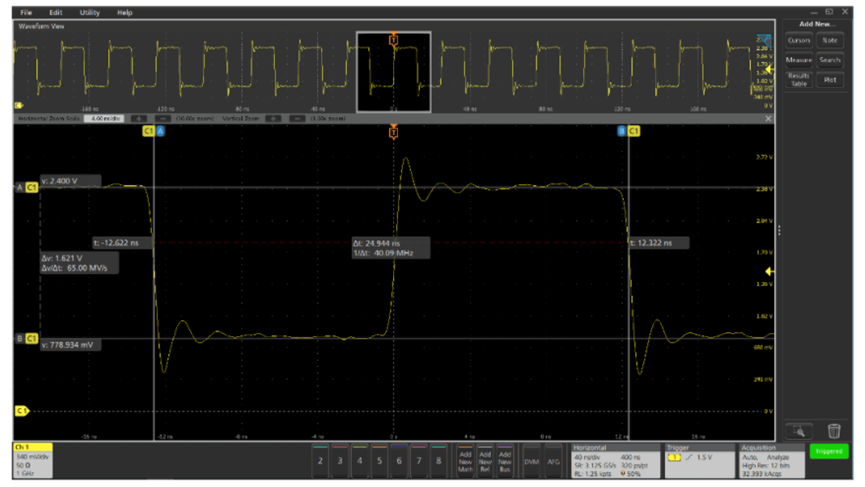Image resolution: width=865 pixels, height=487 pixels.
Task: Click the magnifier zoom icon
Action: coord(798,430)
